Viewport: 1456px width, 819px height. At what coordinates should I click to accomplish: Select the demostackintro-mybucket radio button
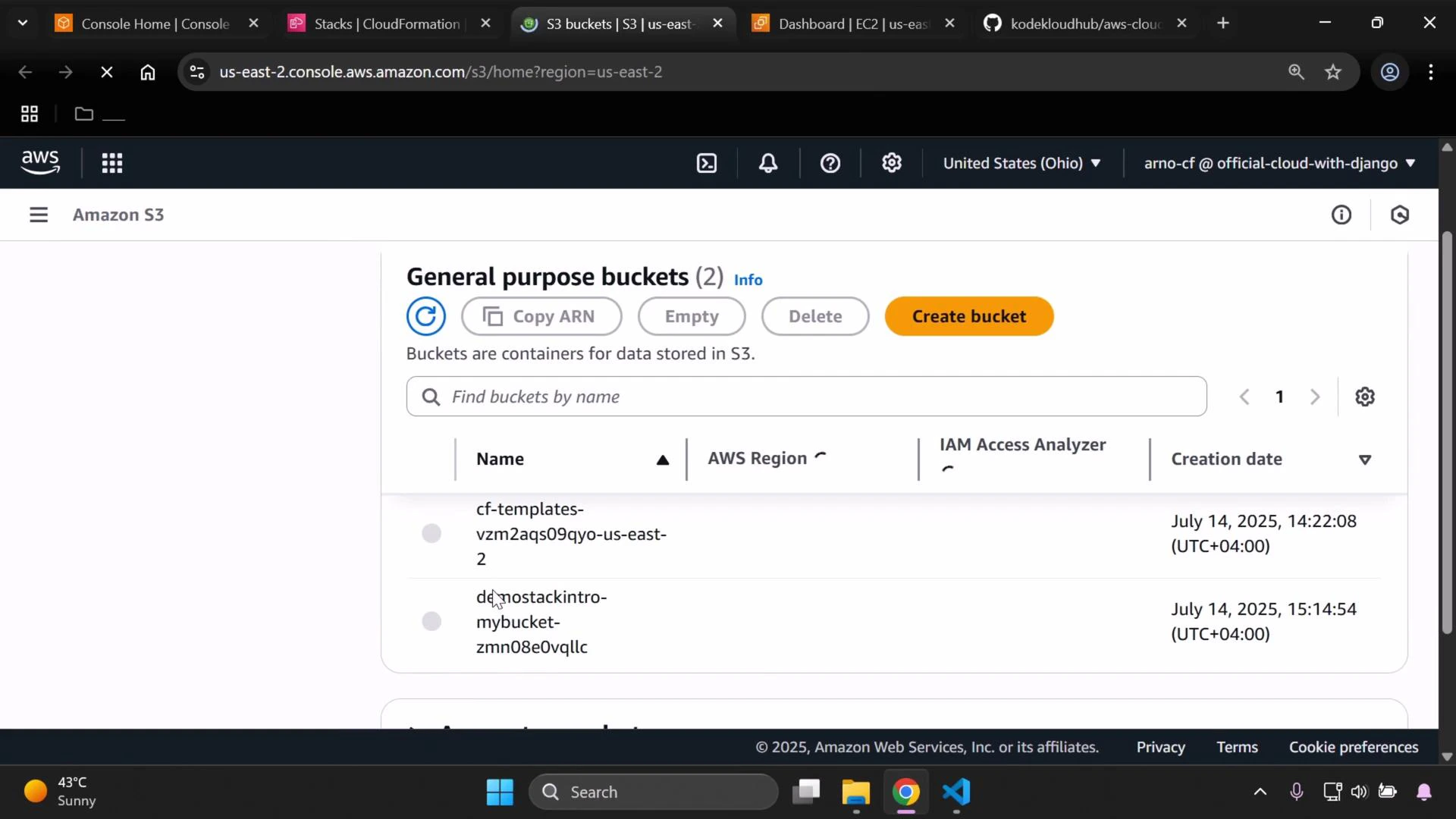431,621
